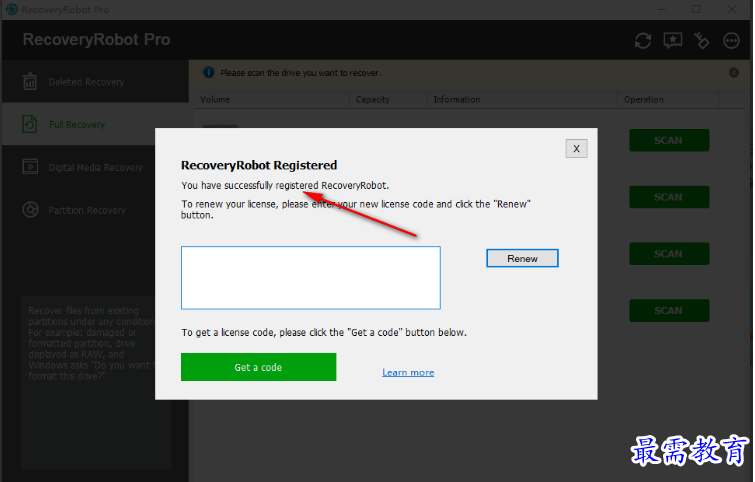Click the Information column header
Screen dimensions: 755x482
point(522,99)
